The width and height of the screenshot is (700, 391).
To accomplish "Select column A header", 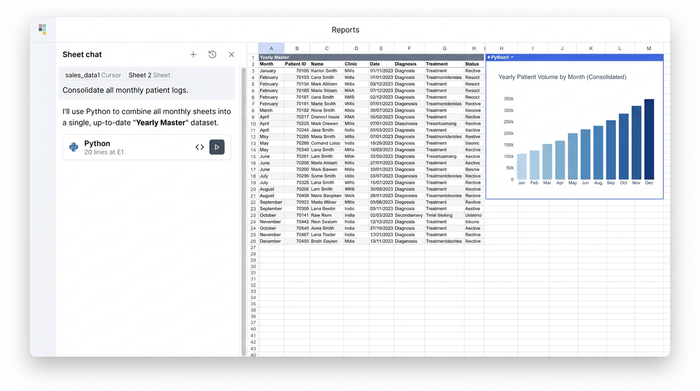I will coord(271,48).
